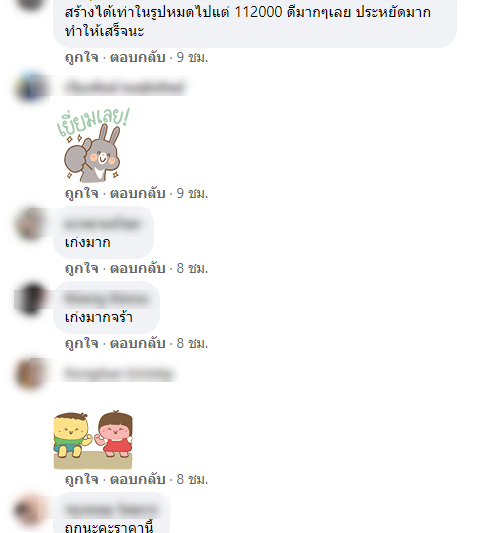The width and height of the screenshot is (492, 533).
Task: Reply to the two kids sticker comment
Action: [138, 480]
